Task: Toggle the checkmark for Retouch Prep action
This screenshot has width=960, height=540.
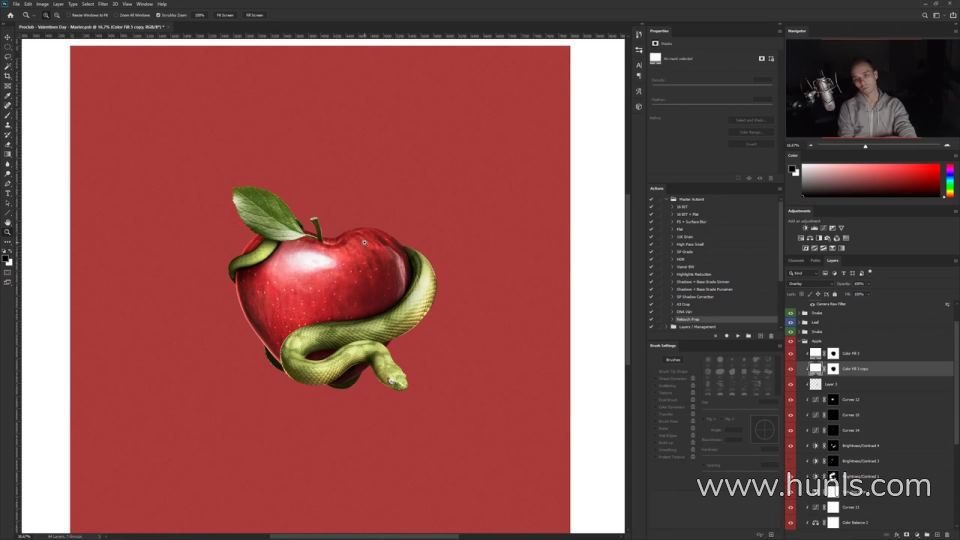Action: pos(651,320)
